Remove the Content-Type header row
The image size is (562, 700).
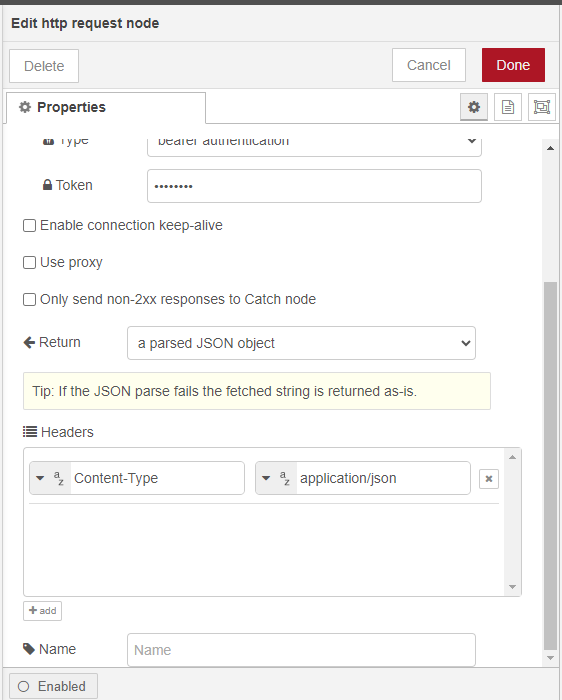point(489,479)
